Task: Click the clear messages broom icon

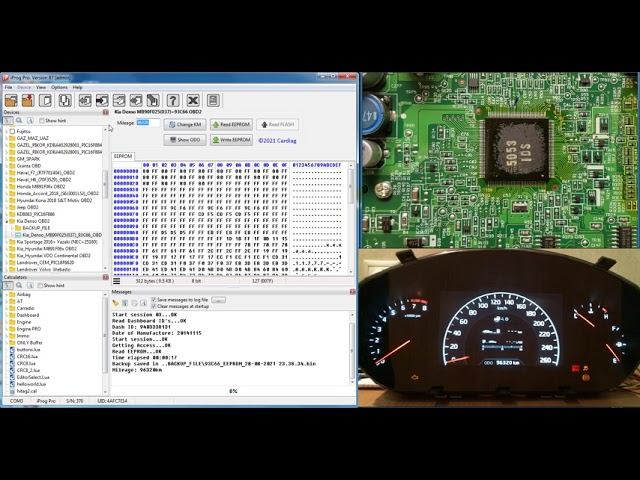Action: (x=116, y=303)
